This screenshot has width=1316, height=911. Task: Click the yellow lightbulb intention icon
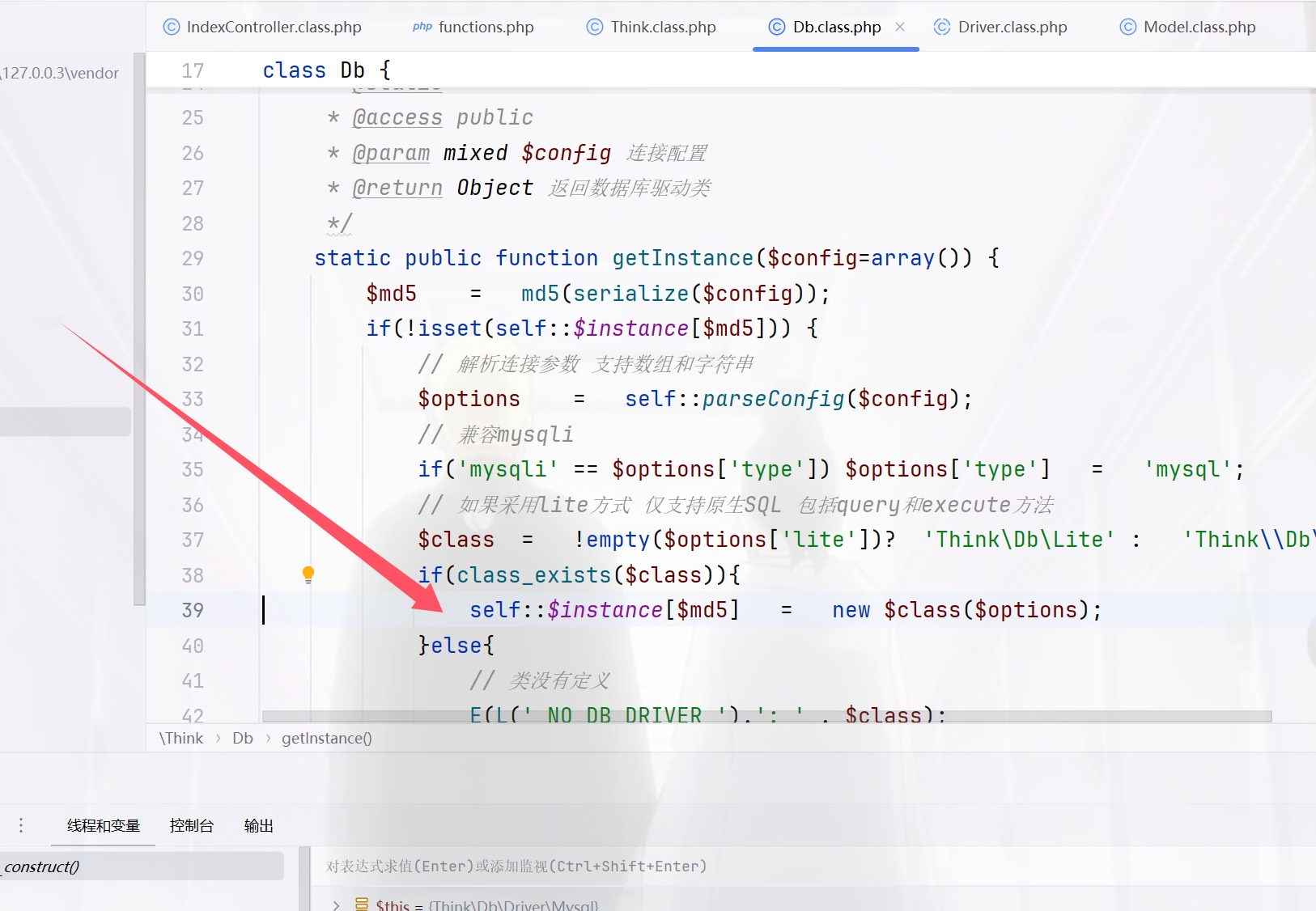308,574
